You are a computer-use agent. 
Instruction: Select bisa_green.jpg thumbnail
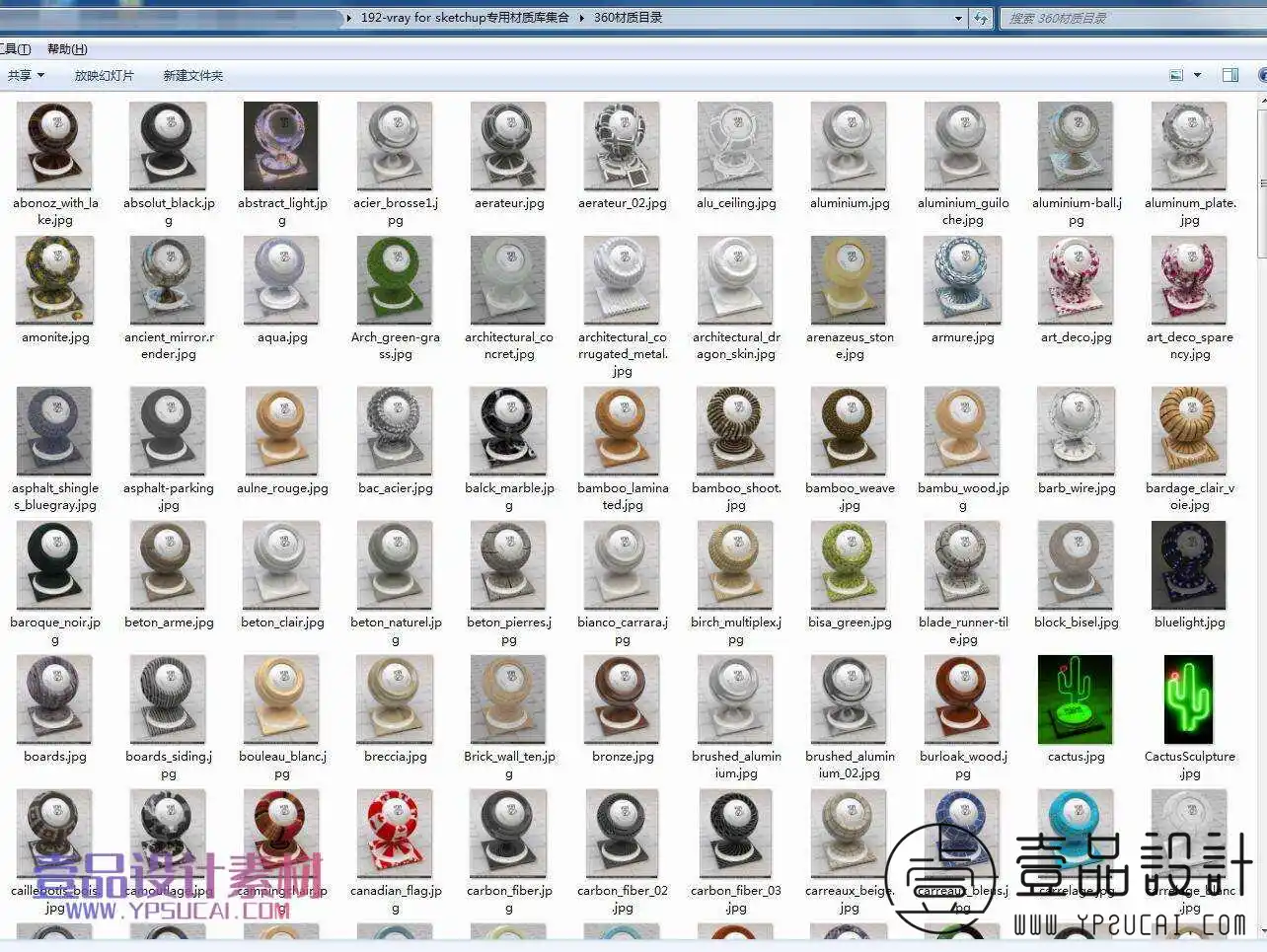pyautogui.click(x=849, y=565)
